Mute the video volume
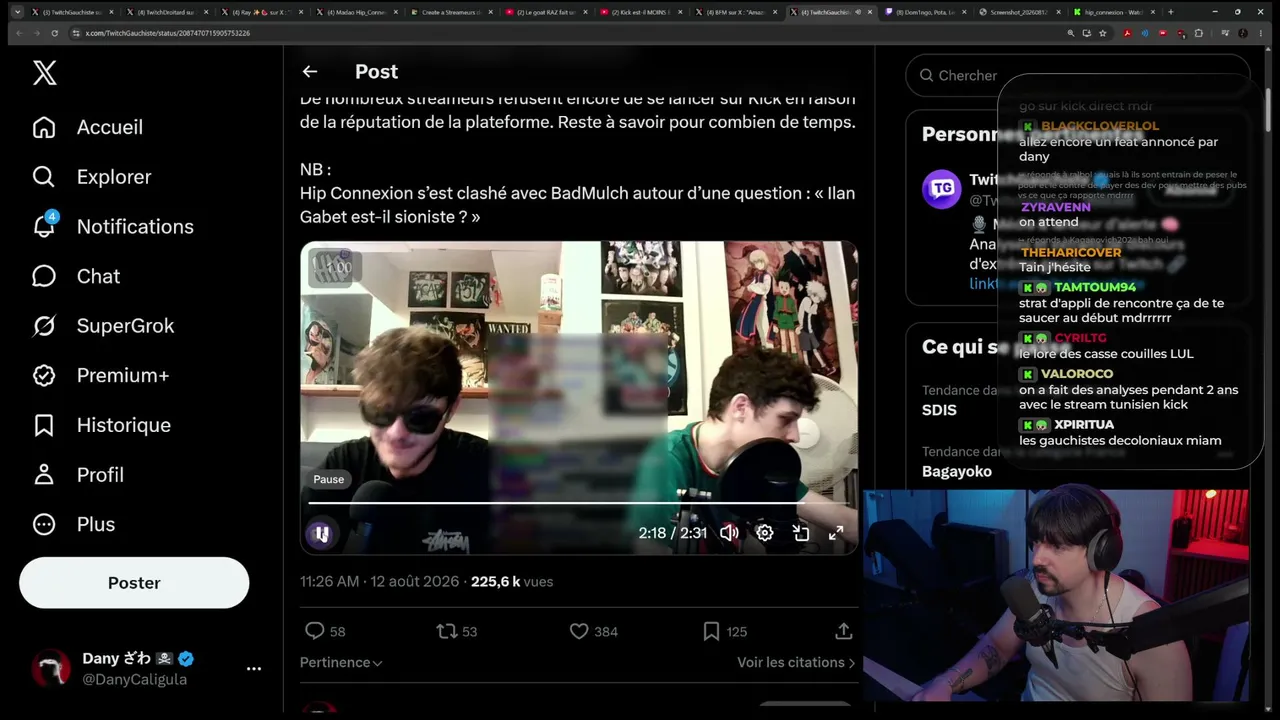1280x720 pixels. [x=729, y=533]
